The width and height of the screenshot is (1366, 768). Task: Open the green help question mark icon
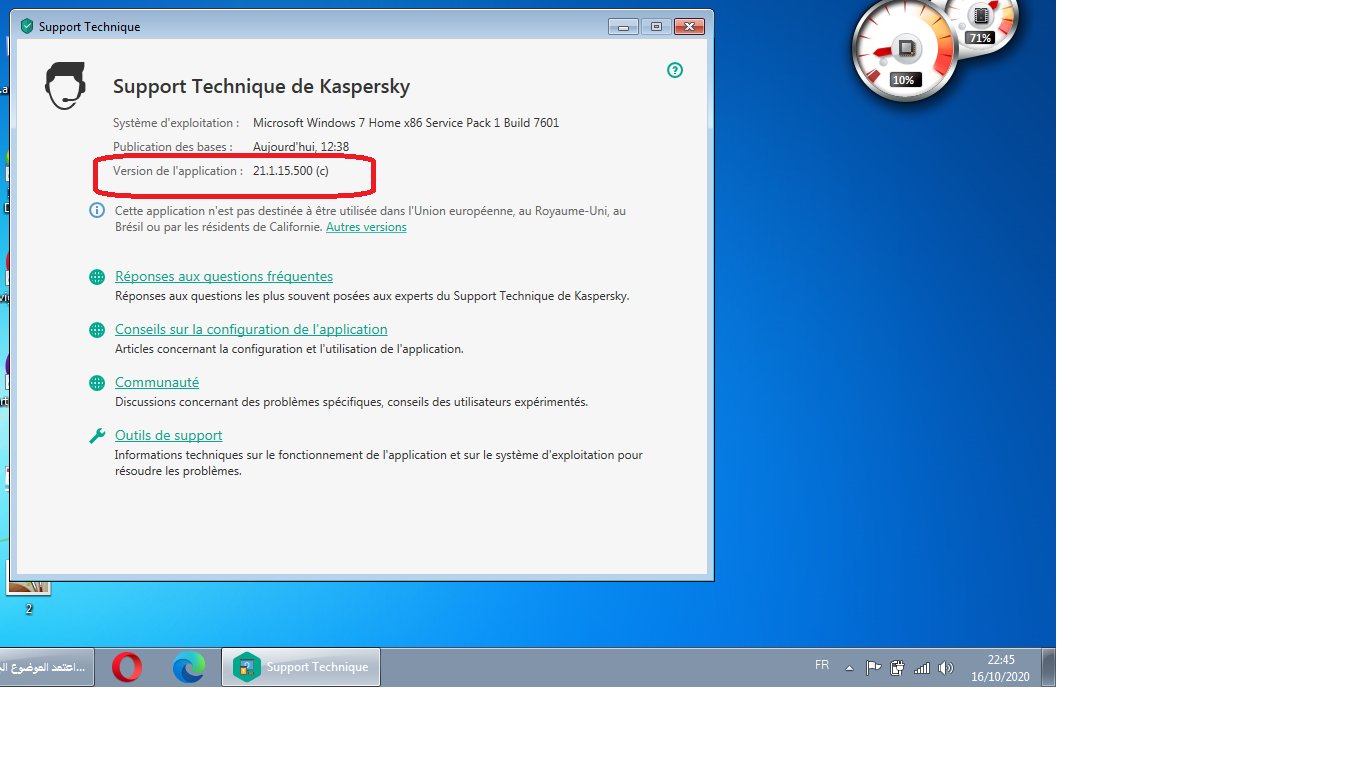[675, 70]
